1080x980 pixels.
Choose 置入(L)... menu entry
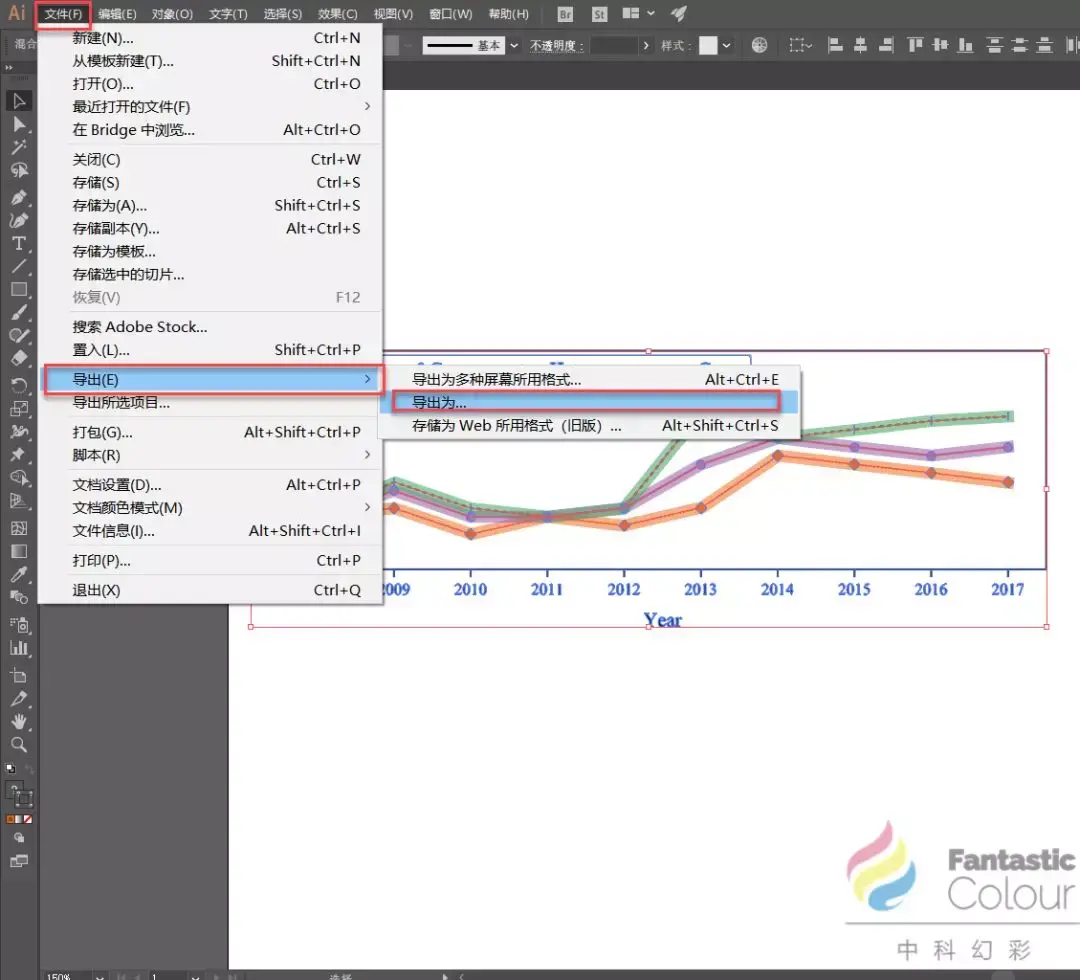coord(211,350)
